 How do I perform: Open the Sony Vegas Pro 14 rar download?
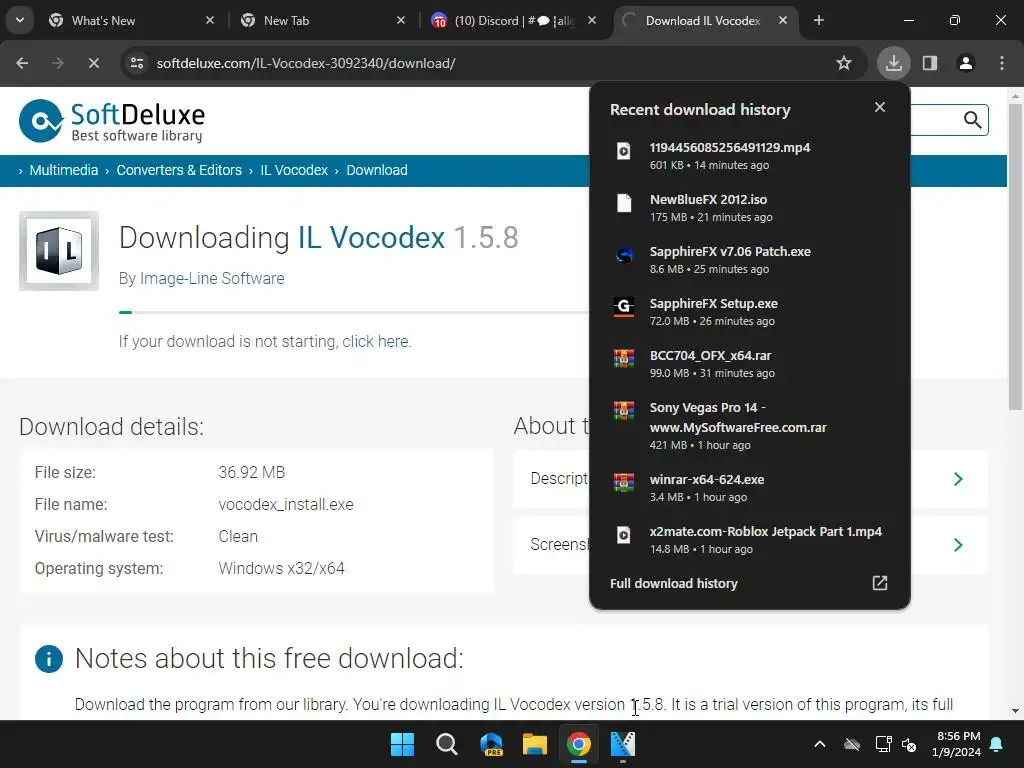point(750,426)
